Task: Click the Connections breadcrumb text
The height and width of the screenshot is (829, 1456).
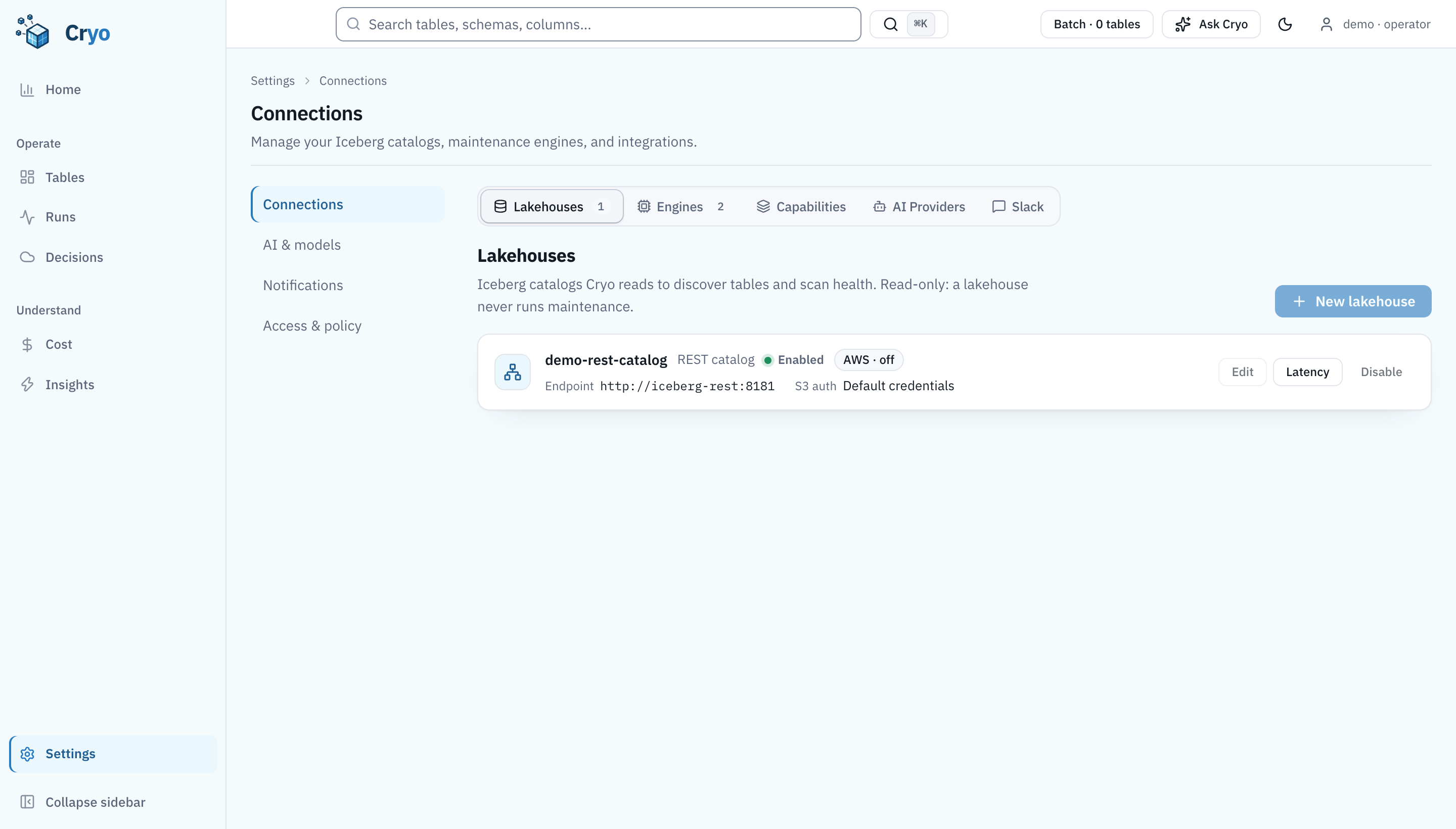Action: [x=353, y=81]
